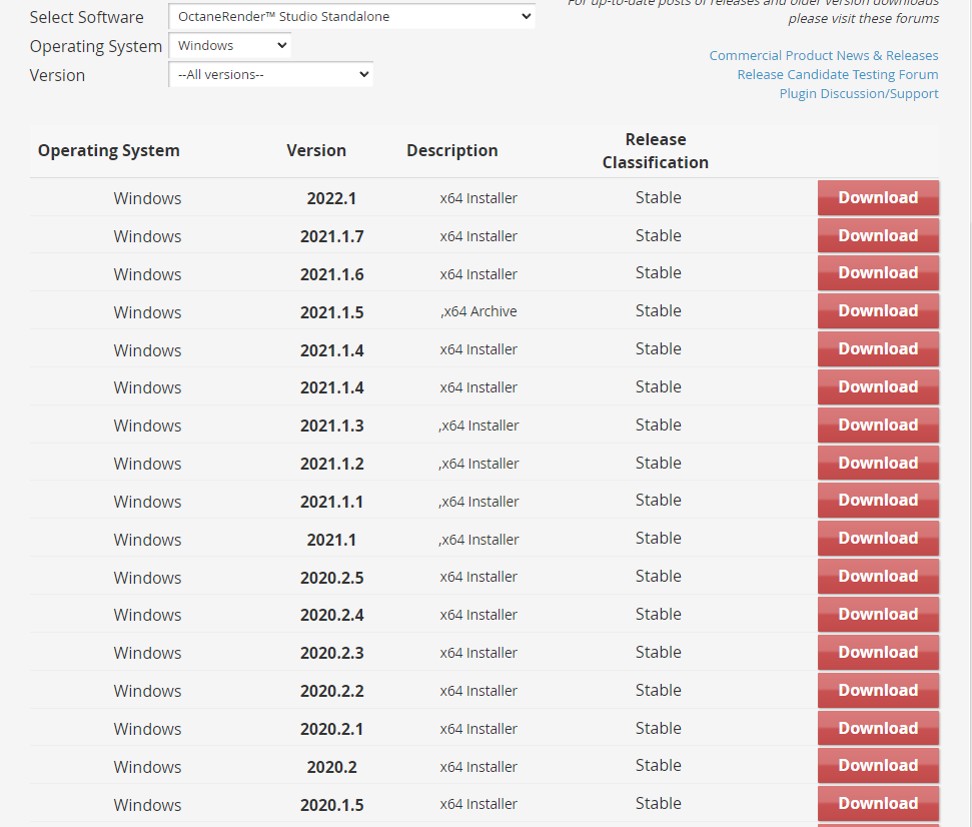
Task: Click x64 Installer in the 2021.1.1 row
Action: (x=479, y=502)
